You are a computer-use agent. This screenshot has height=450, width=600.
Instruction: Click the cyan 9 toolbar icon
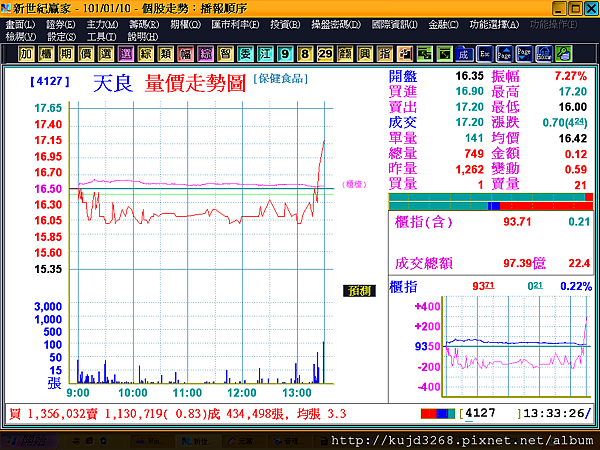(x=285, y=54)
